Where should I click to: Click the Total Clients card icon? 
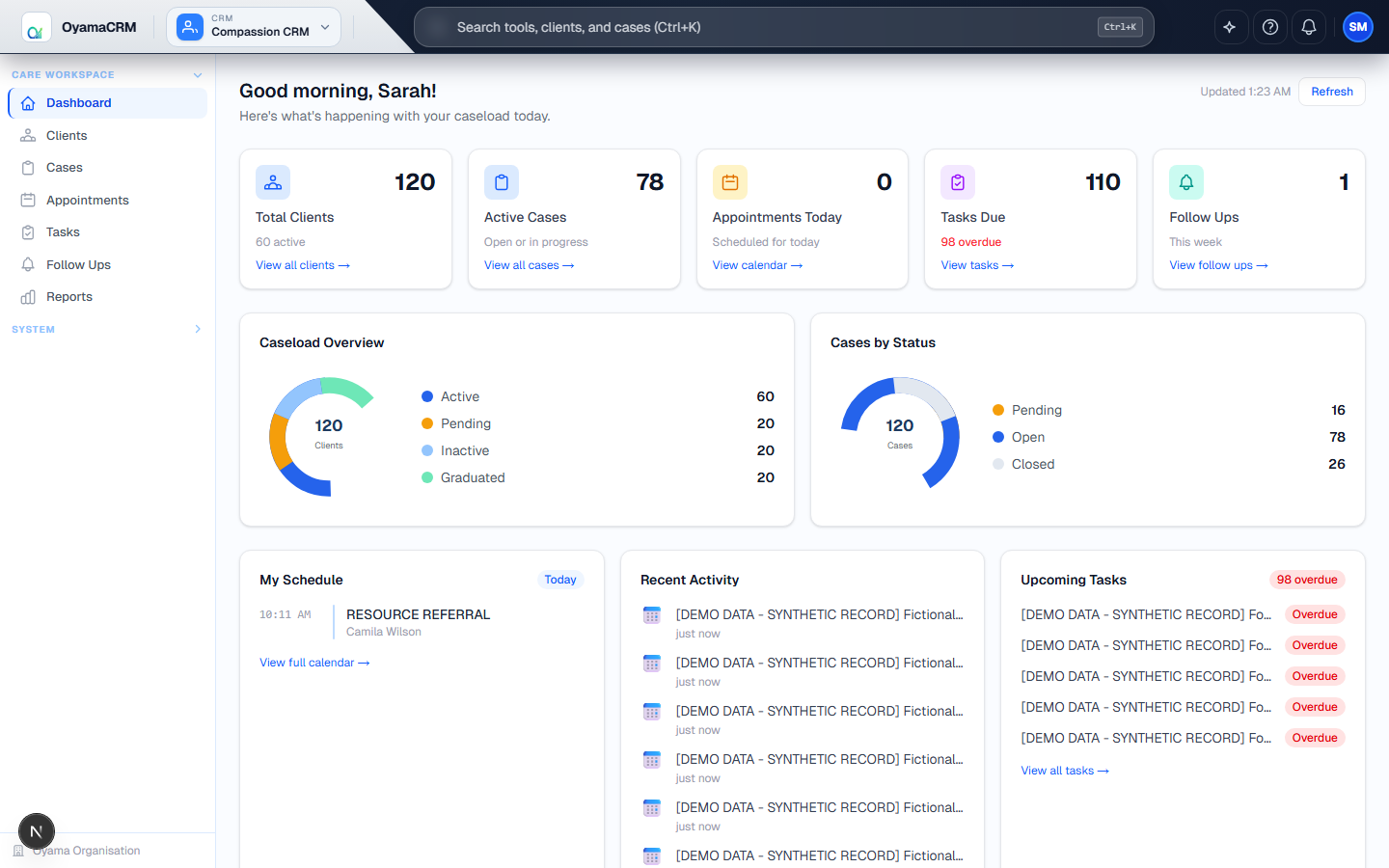pos(273,182)
